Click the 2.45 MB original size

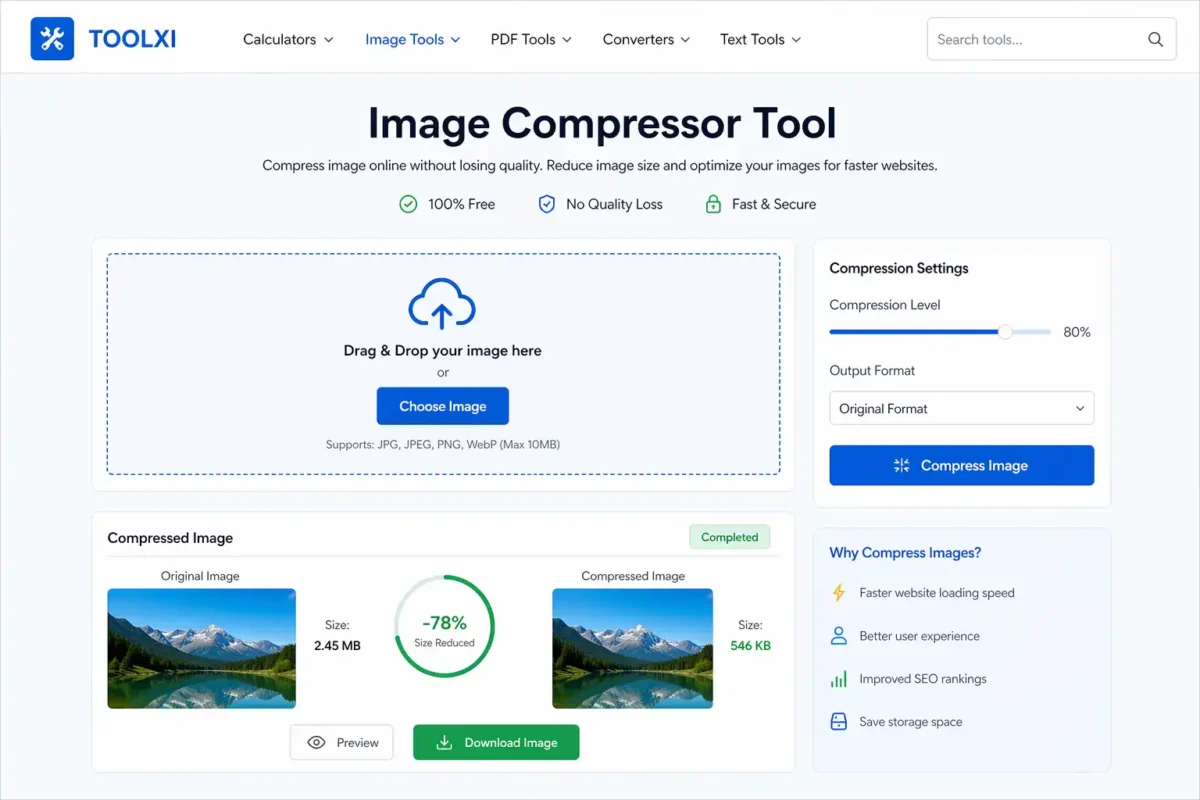click(x=337, y=646)
